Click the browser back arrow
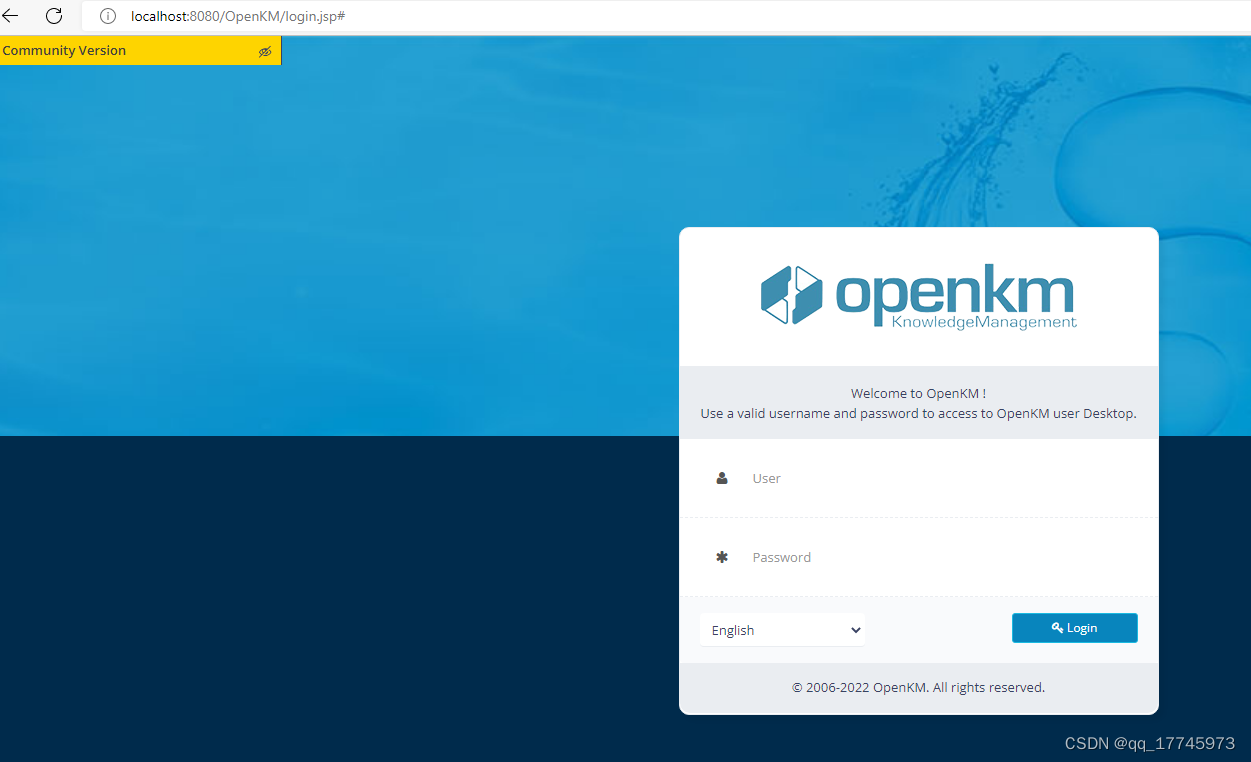Image resolution: width=1251 pixels, height=762 pixels. pos(10,16)
